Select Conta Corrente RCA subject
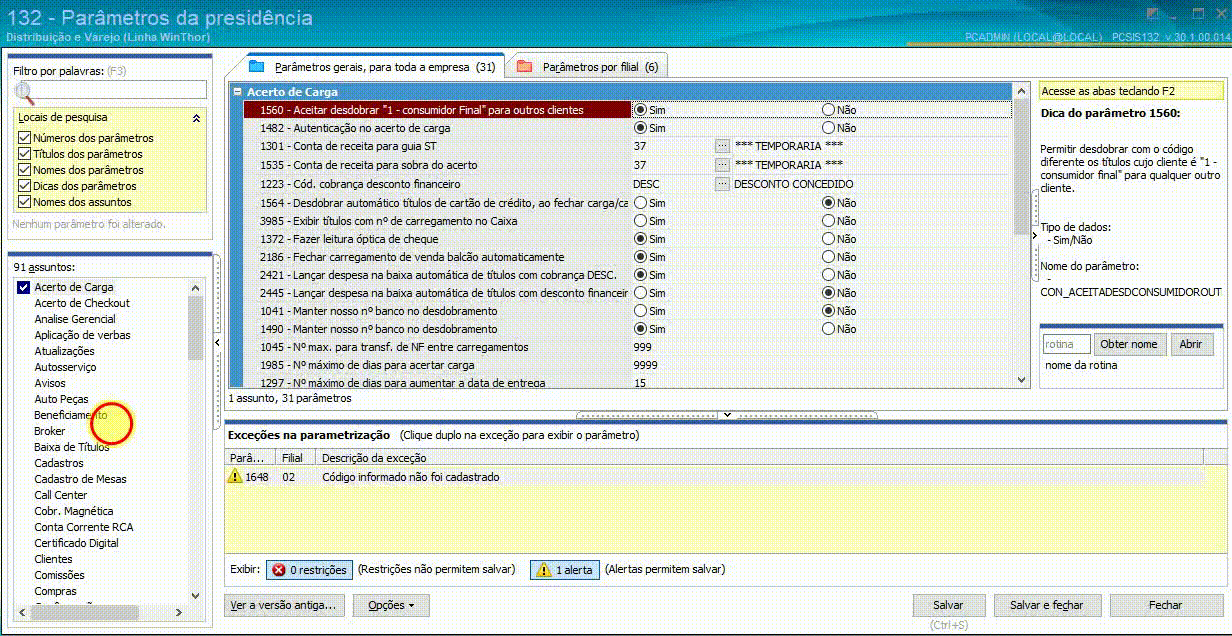 83,527
